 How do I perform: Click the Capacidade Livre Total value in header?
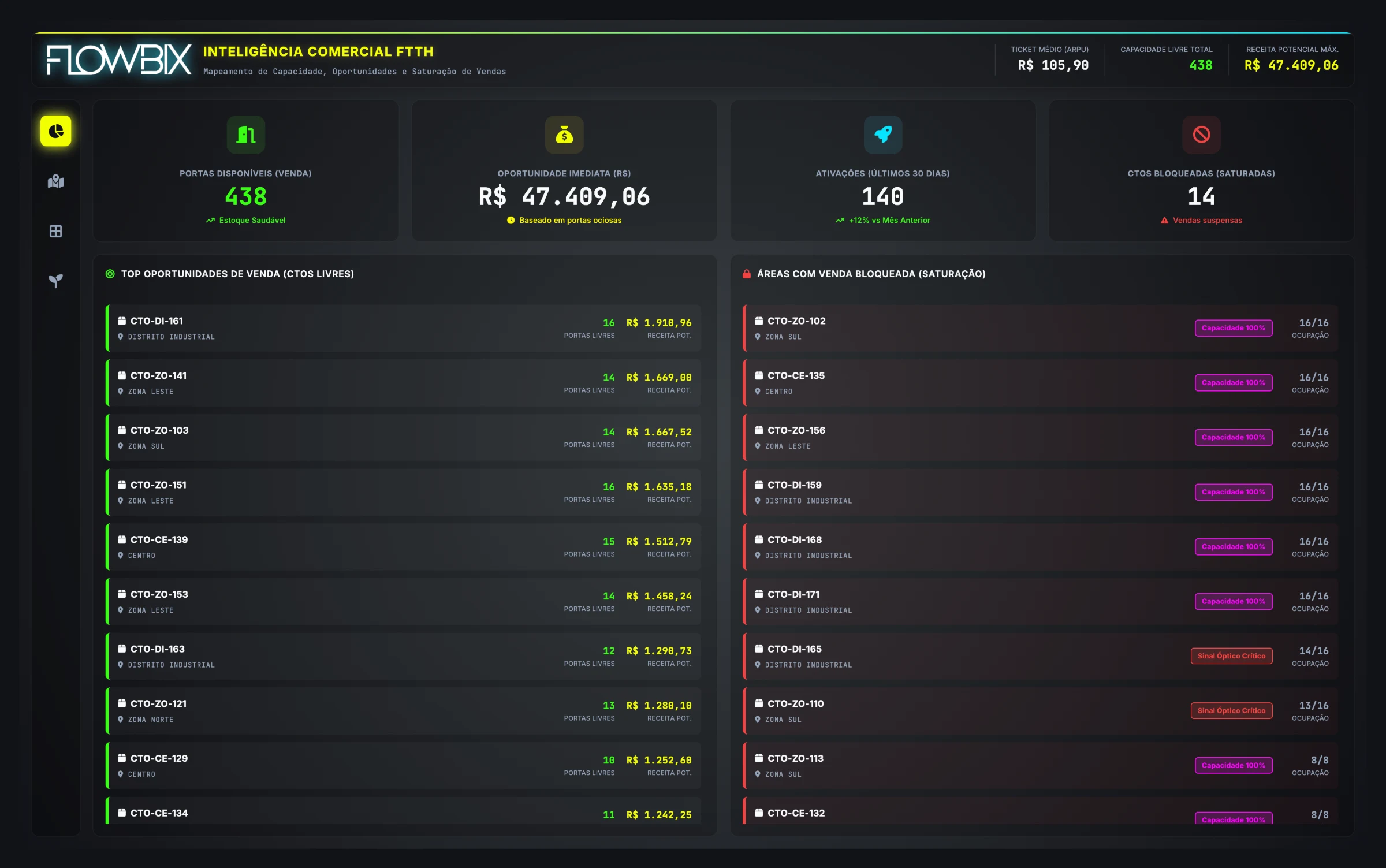[x=1201, y=65]
